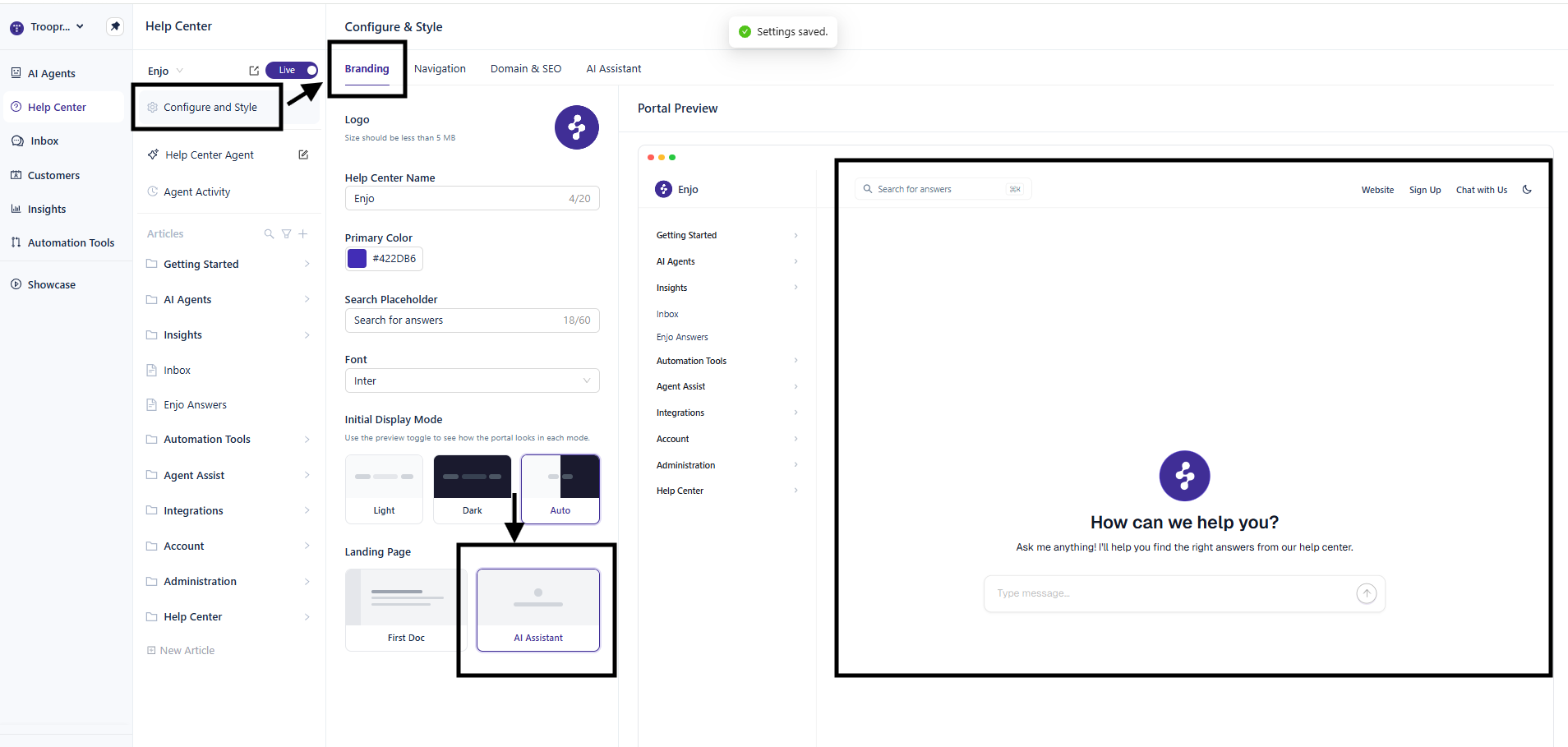The height and width of the screenshot is (747, 1568).
Task: Toggle the Live switch off
Action: point(292,70)
